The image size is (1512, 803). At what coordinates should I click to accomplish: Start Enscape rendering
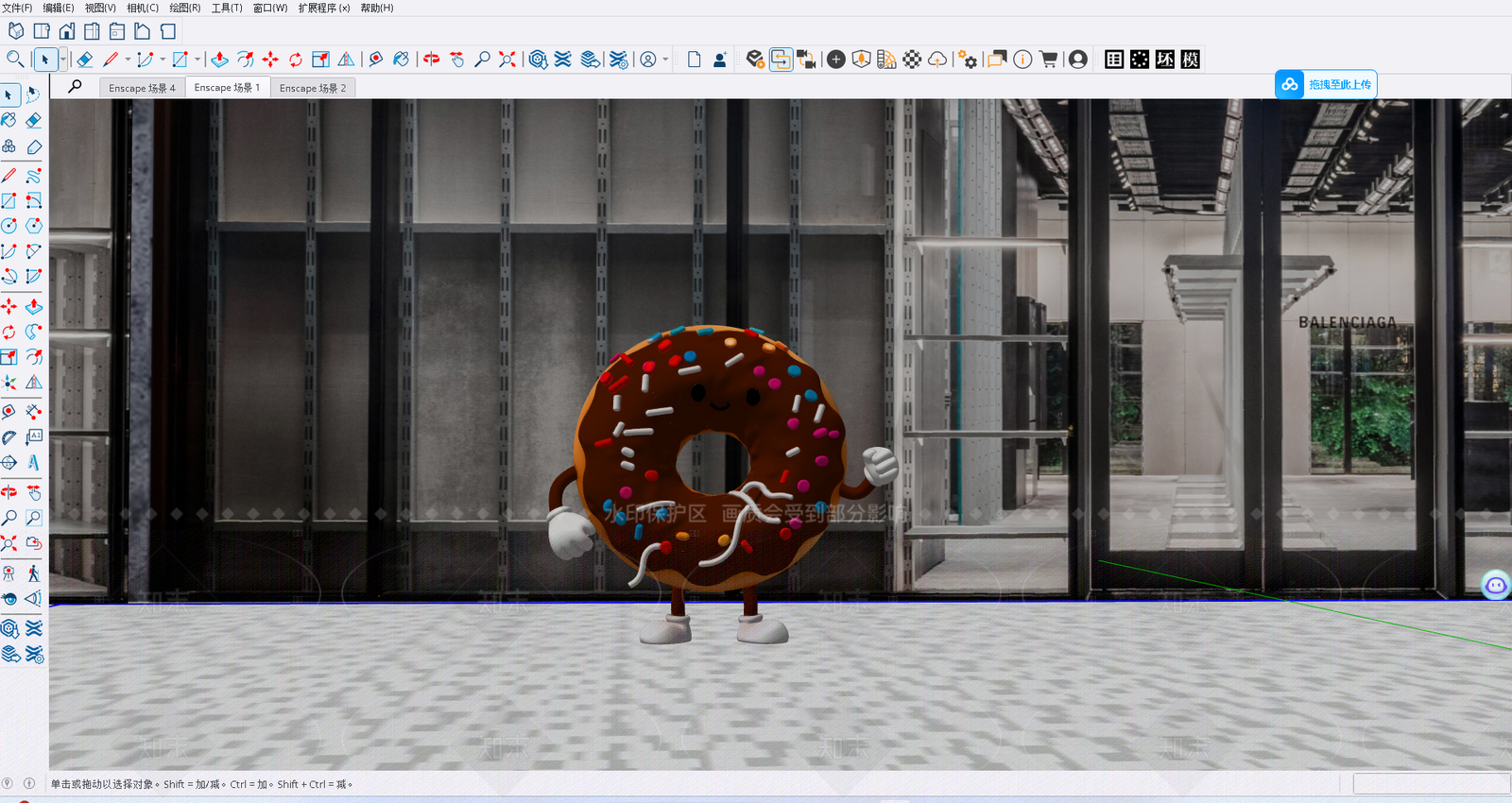(x=754, y=60)
